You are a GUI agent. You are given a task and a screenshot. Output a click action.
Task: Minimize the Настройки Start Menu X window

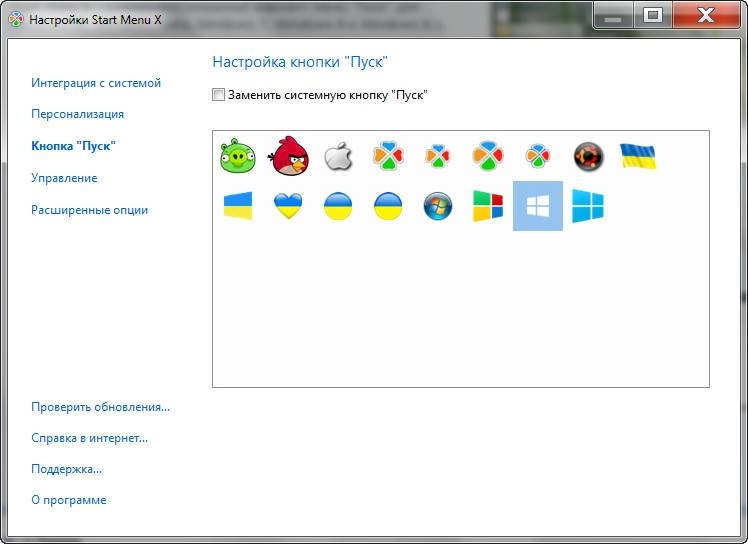(613, 16)
